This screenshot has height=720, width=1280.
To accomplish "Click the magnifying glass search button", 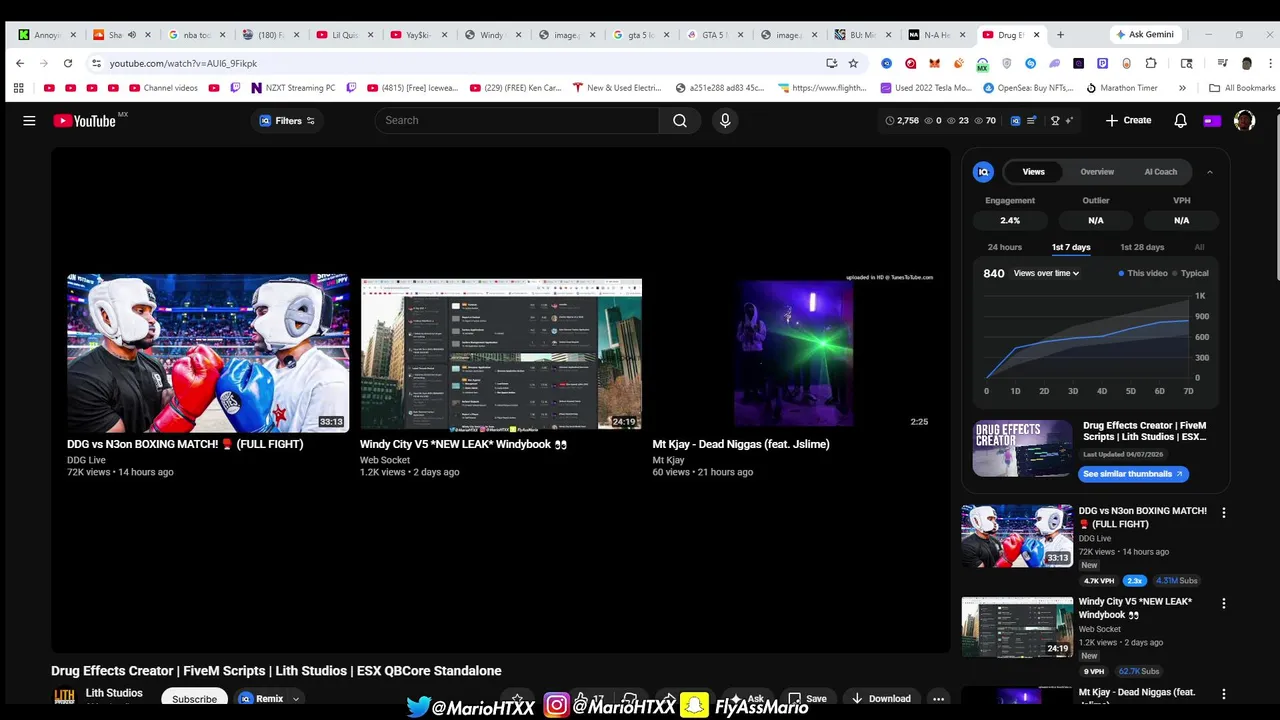I will 680,120.
